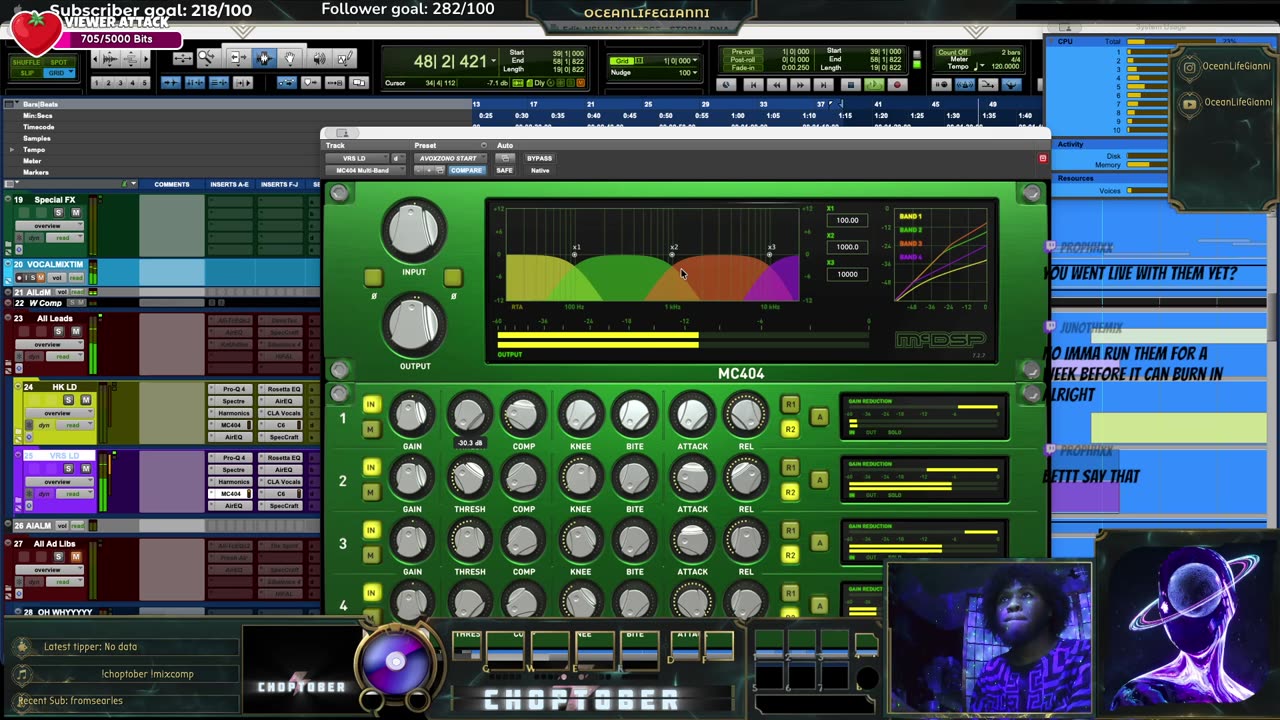Mute the HK LD track
This screenshot has width=1280, height=720.
[86, 400]
